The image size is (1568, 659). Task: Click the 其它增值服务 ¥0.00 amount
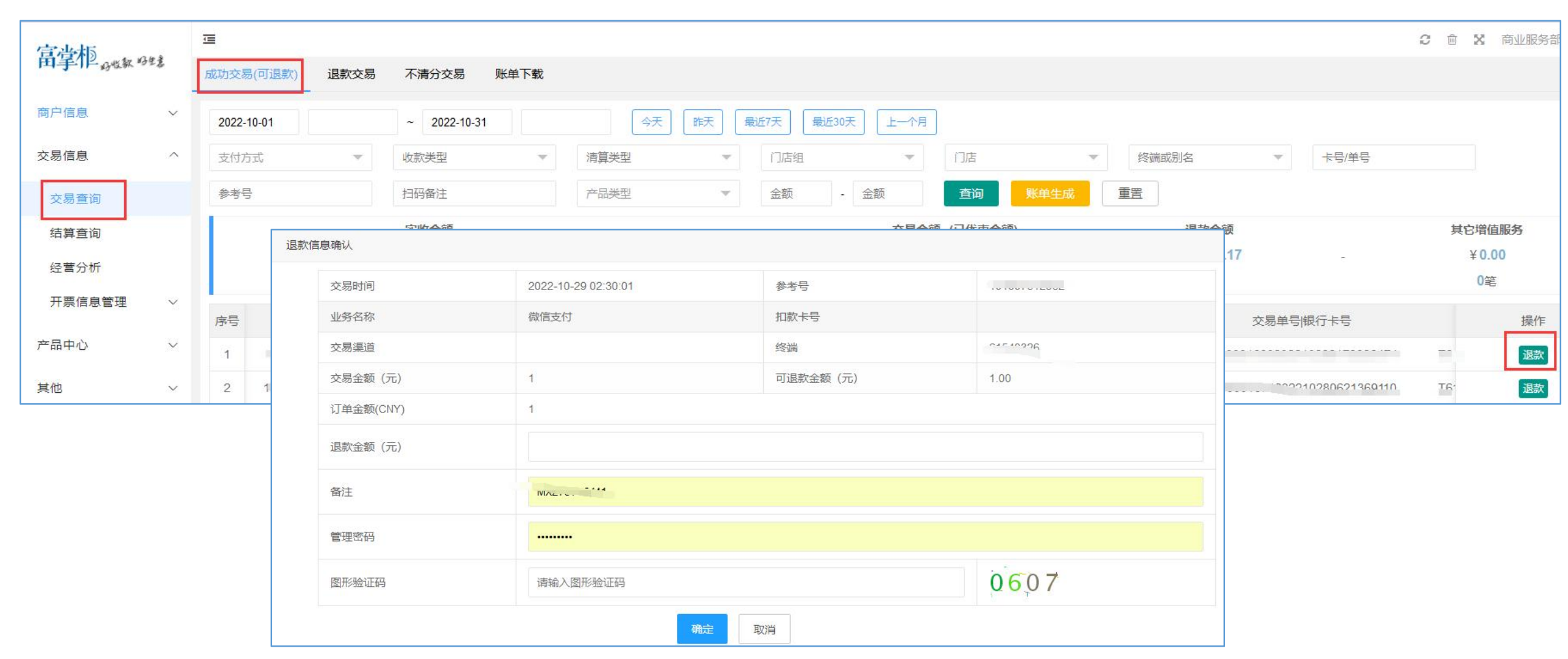(1486, 255)
